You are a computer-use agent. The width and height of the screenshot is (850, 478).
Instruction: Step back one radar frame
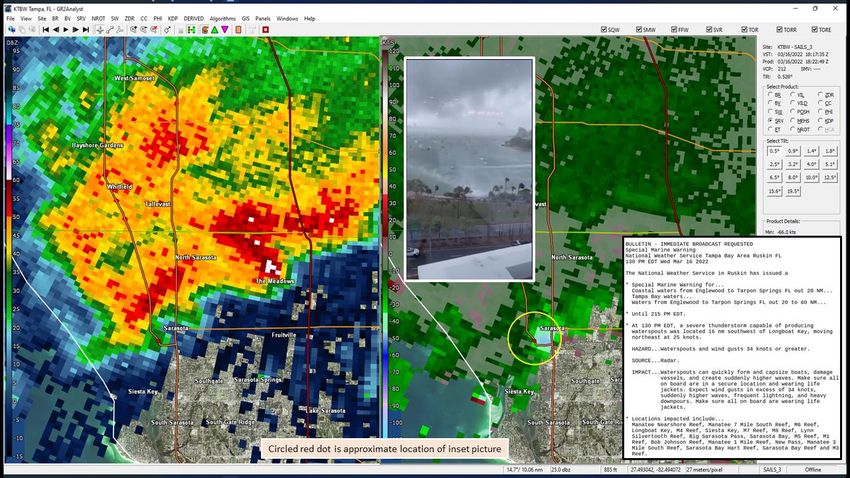point(56,29)
